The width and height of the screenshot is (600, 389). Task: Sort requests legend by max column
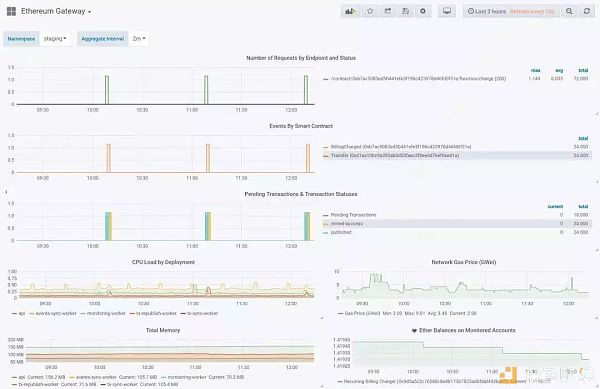pos(535,70)
